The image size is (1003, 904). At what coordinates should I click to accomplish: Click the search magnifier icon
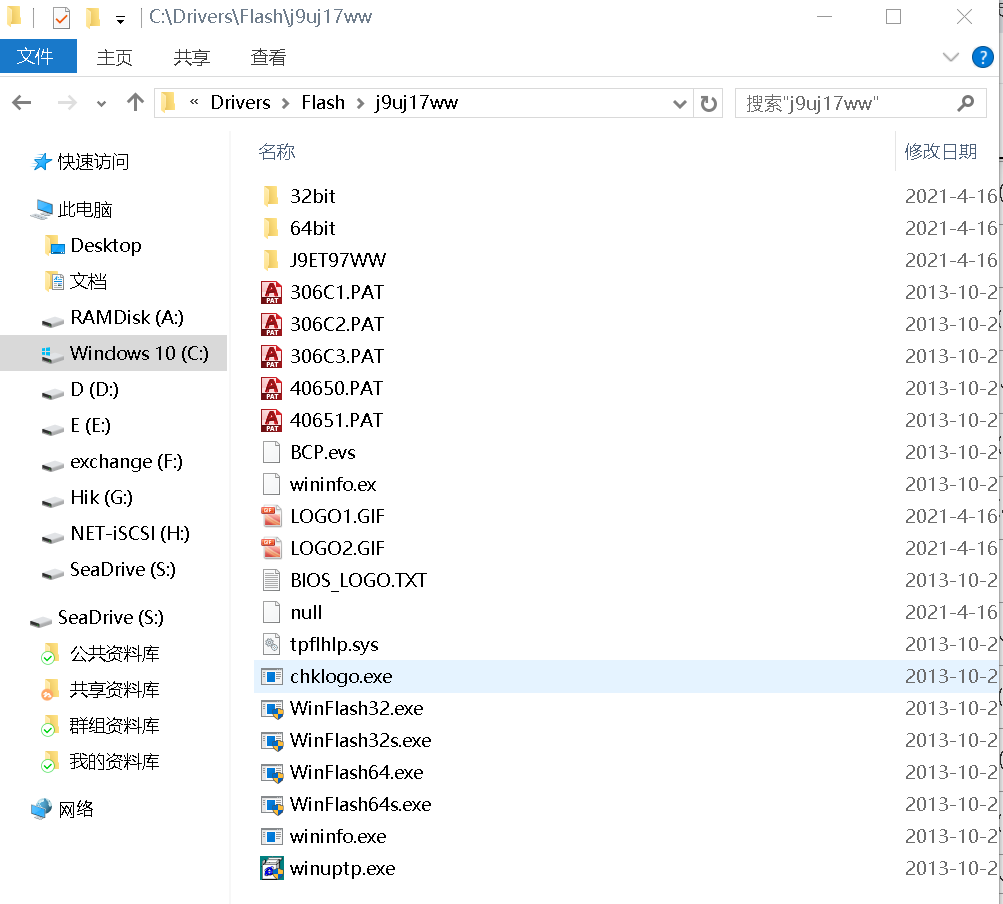966,103
